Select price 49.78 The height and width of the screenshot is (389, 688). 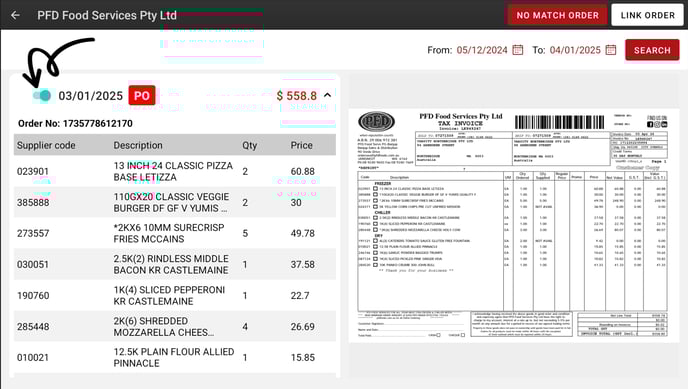[x=302, y=233]
